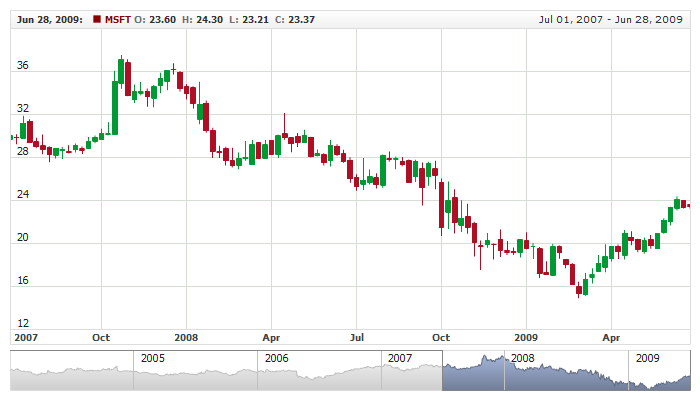Click the 12 value on the y-axis
700x400 pixels.
[22, 323]
